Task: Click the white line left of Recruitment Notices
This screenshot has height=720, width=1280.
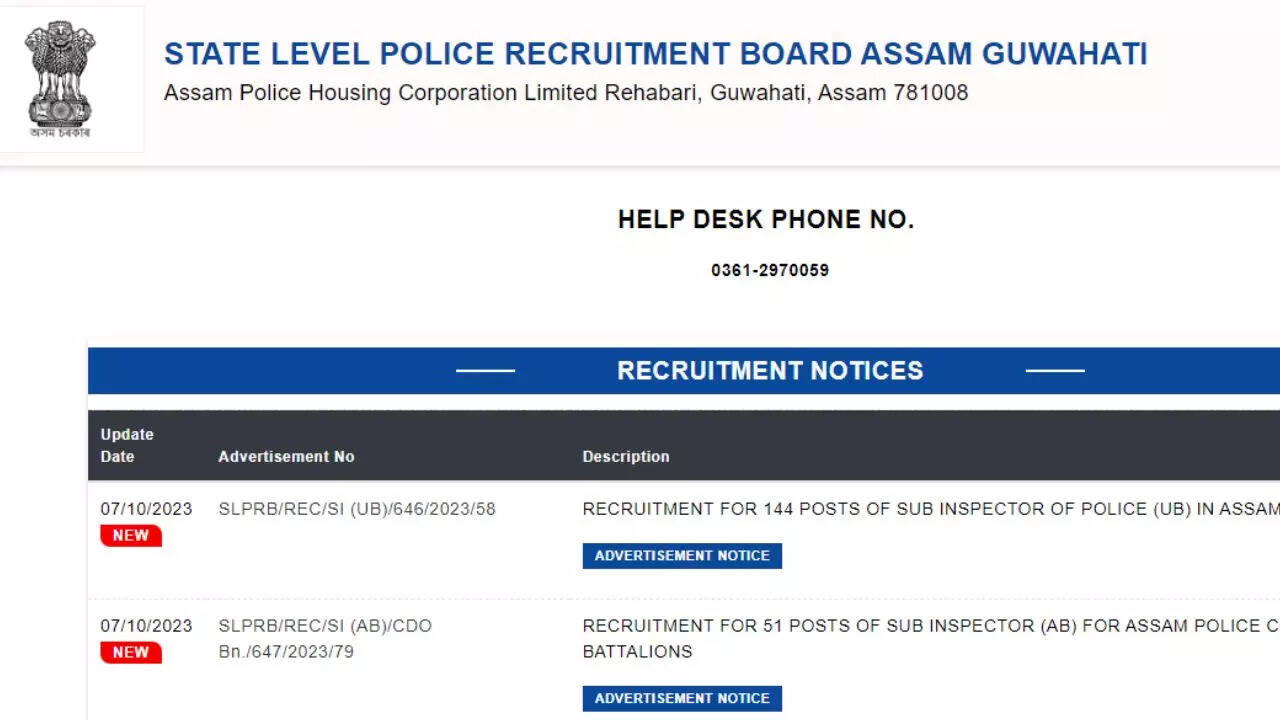Action: [485, 371]
